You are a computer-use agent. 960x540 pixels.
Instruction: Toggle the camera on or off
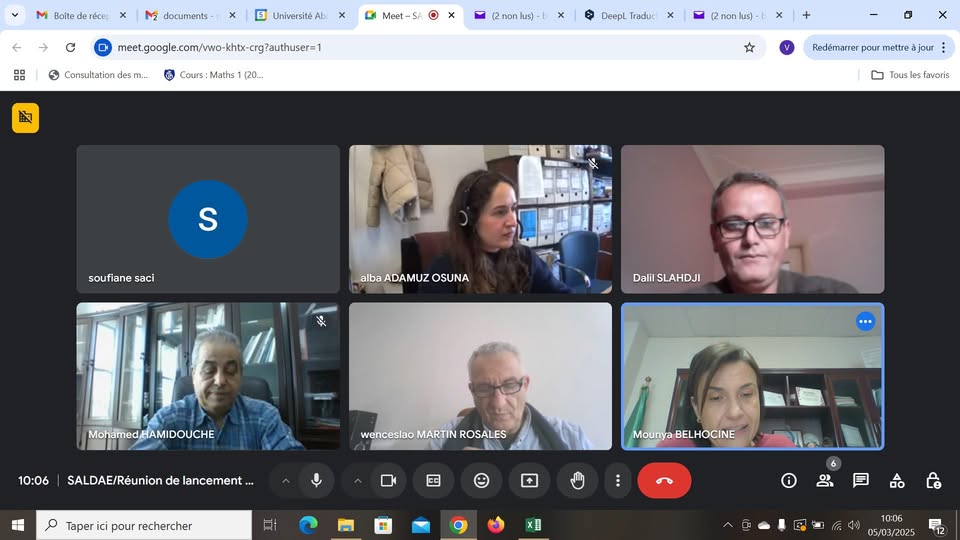[x=388, y=481]
